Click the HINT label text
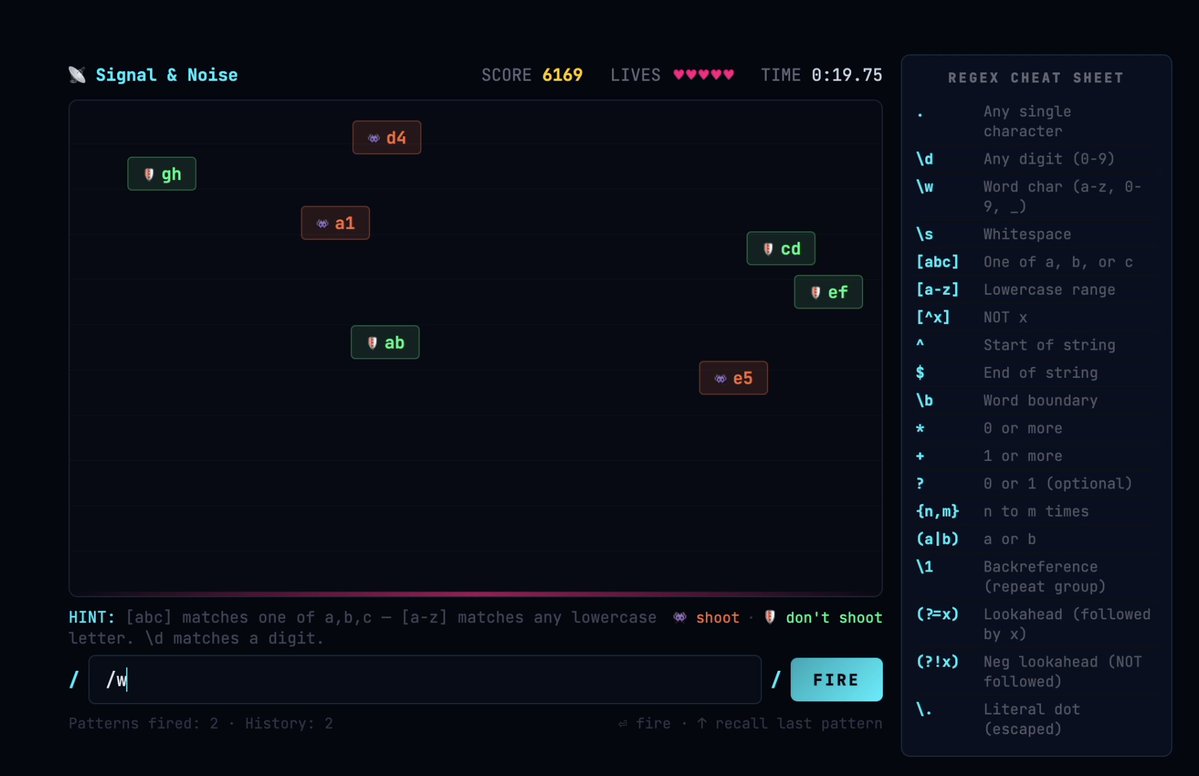The image size is (1199, 776). coord(92,617)
